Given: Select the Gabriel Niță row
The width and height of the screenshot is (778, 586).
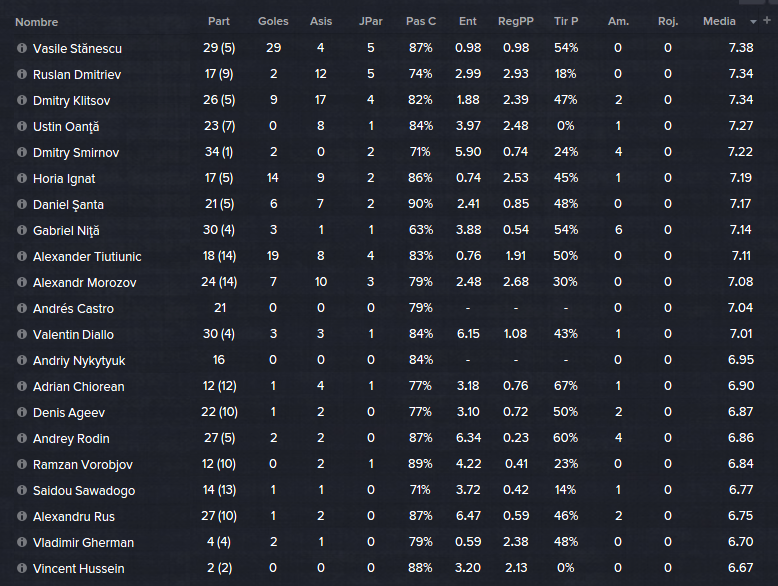Looking at the screenshot, I should (x=385, y=230).
